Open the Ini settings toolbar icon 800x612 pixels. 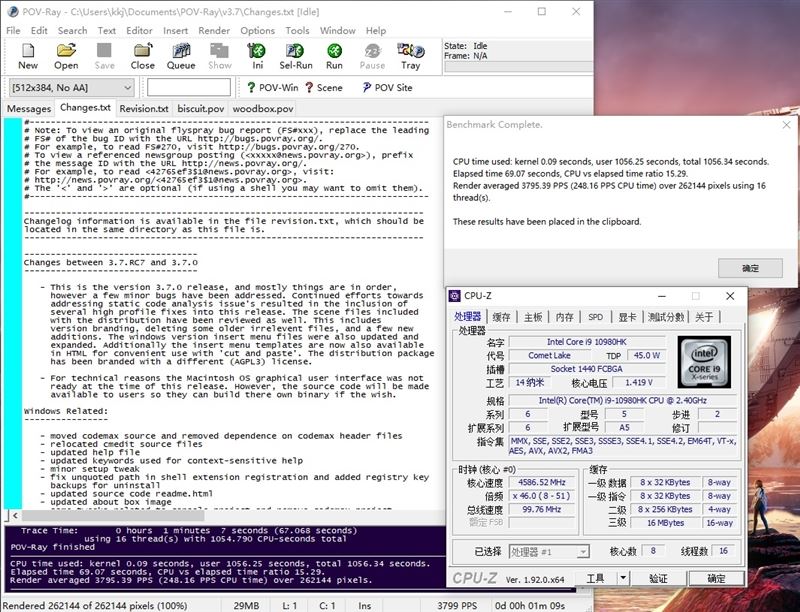257,57
